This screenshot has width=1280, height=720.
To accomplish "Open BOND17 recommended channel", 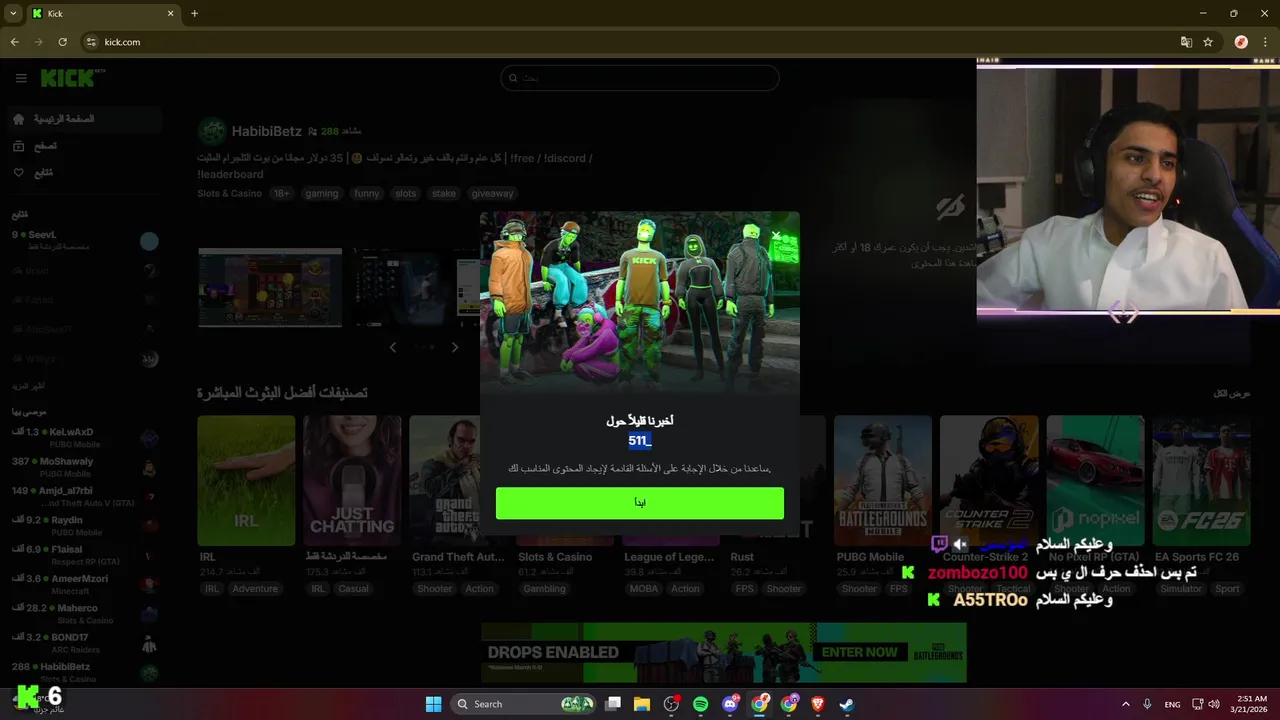I will [84, 642].
